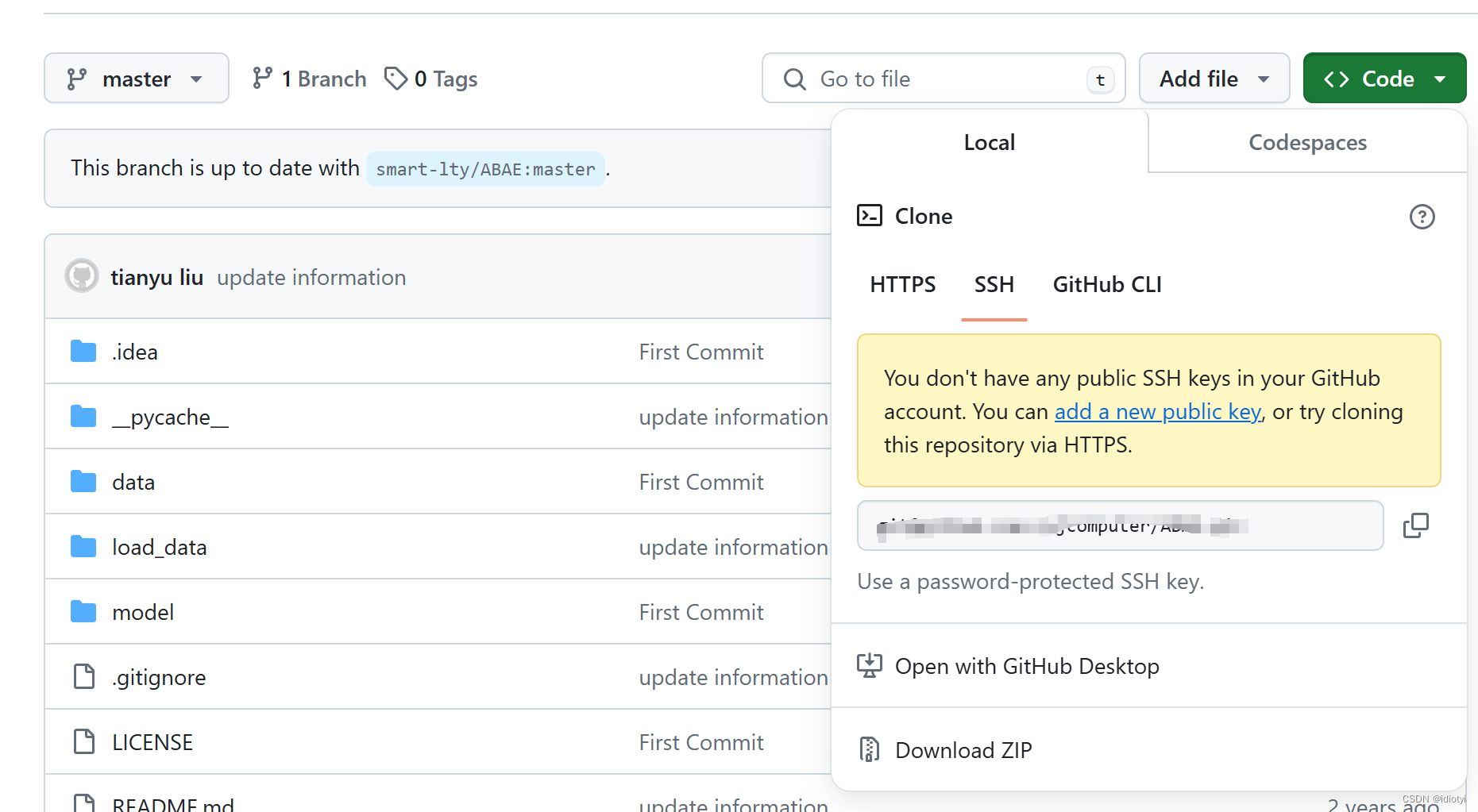This screenshot has width=1478, height=812.
Task: Click the branch icon beside 1 Branch
Action: pyautogui.click(x=262, y=79)
